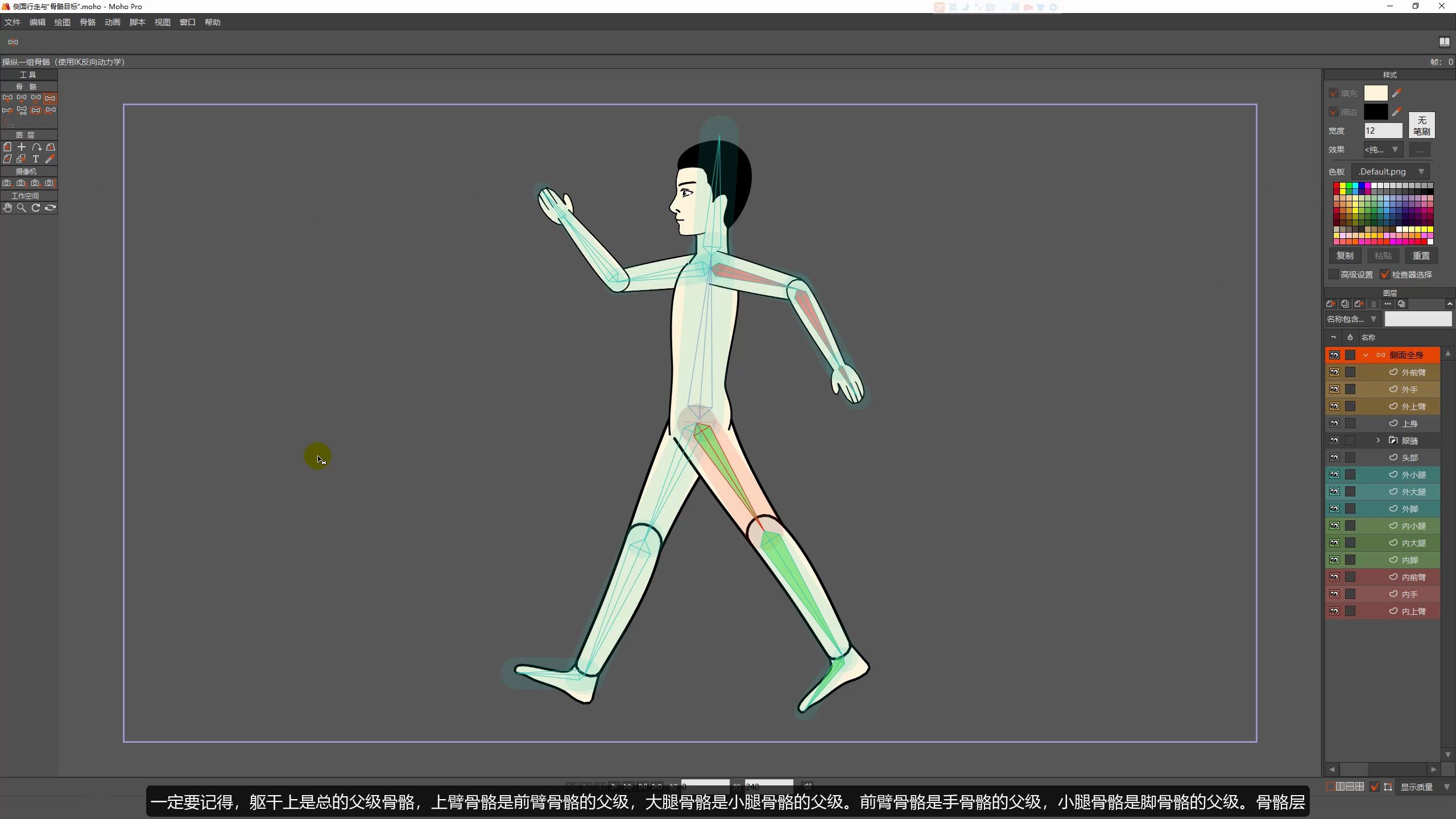
Task: Open the 动画 menu
Action: tap(112, 22)
